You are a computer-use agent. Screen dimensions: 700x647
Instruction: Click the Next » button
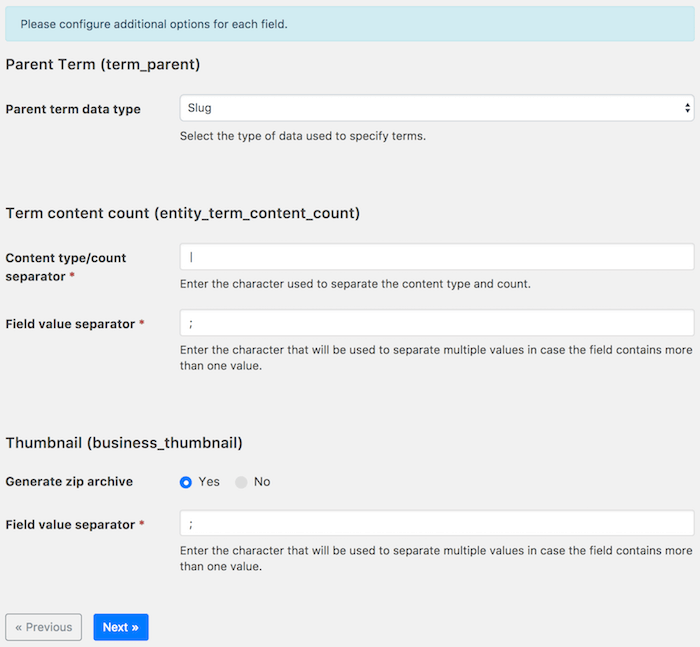tap(121, 627)
